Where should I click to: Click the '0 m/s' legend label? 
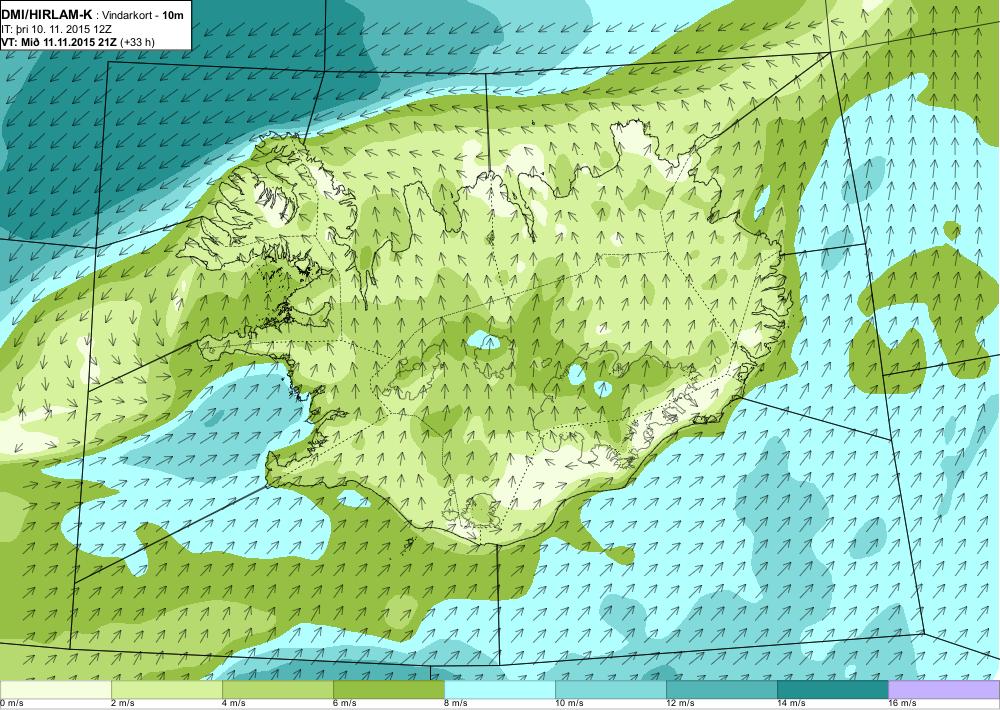pos(12,704)
